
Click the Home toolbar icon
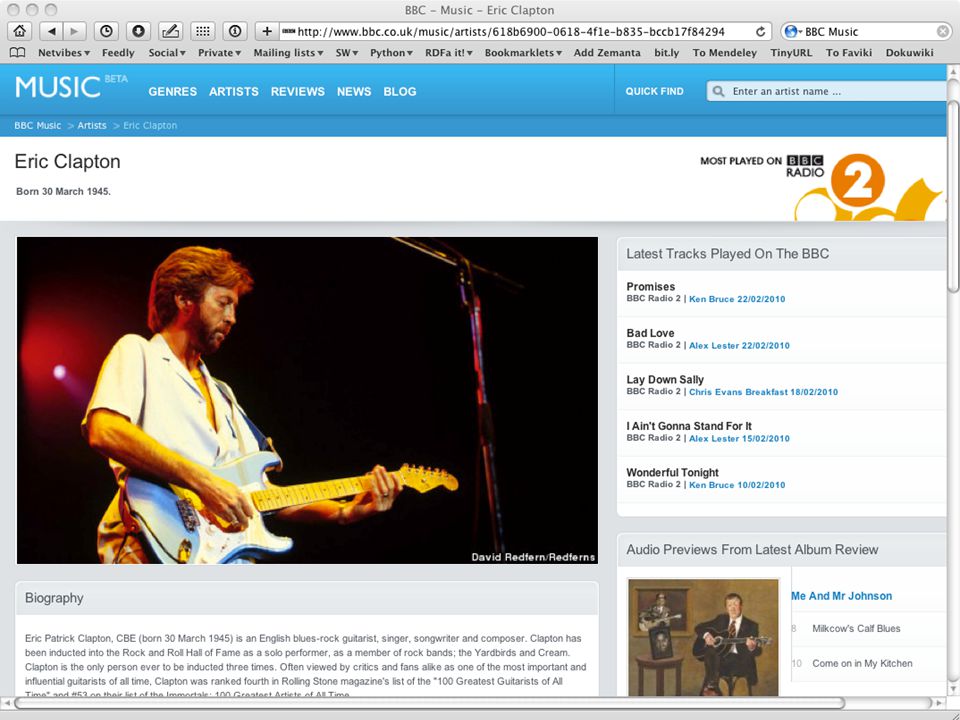[x=20, y=31]
